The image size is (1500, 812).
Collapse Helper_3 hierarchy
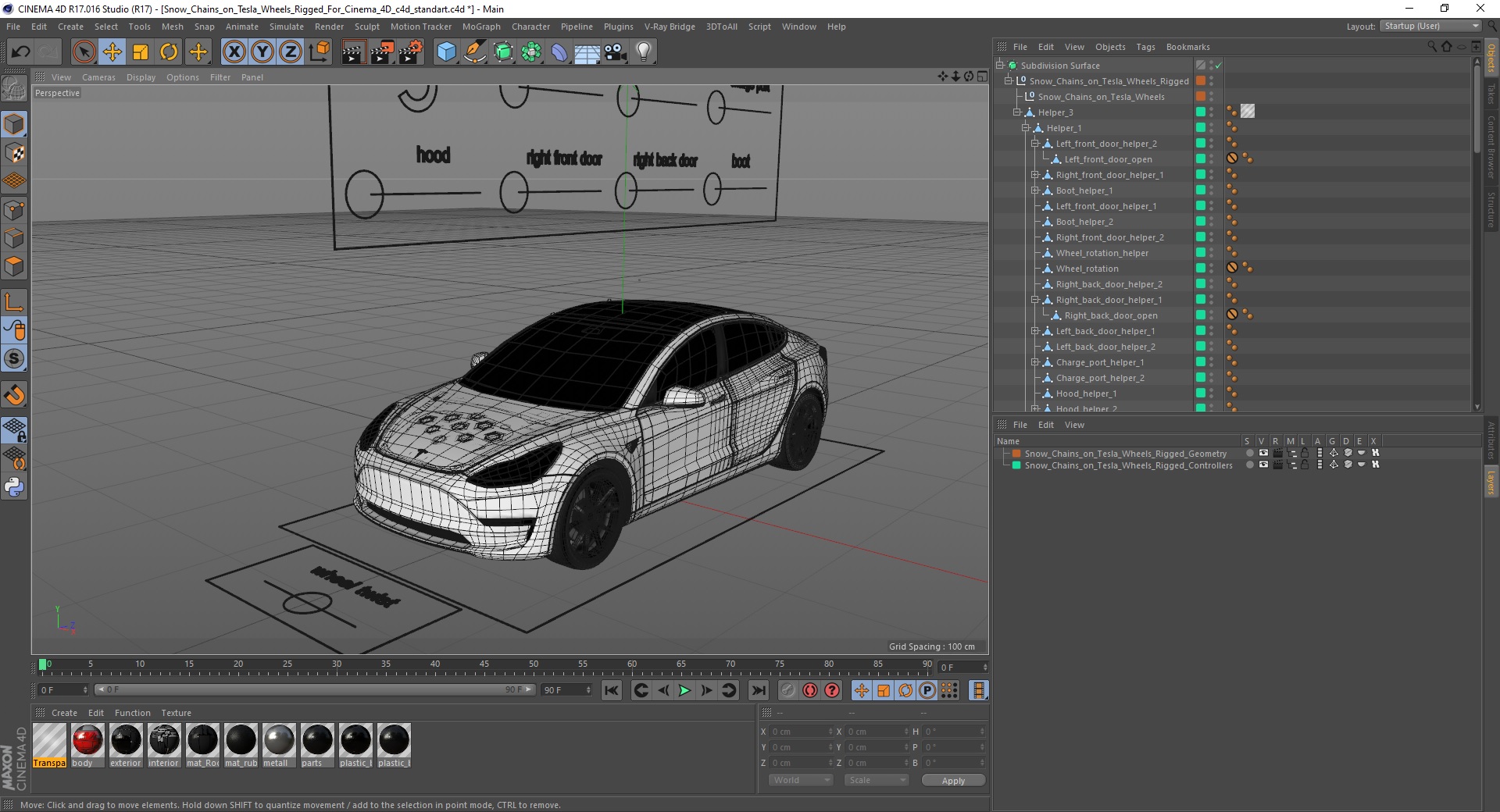pos(1016,112)
